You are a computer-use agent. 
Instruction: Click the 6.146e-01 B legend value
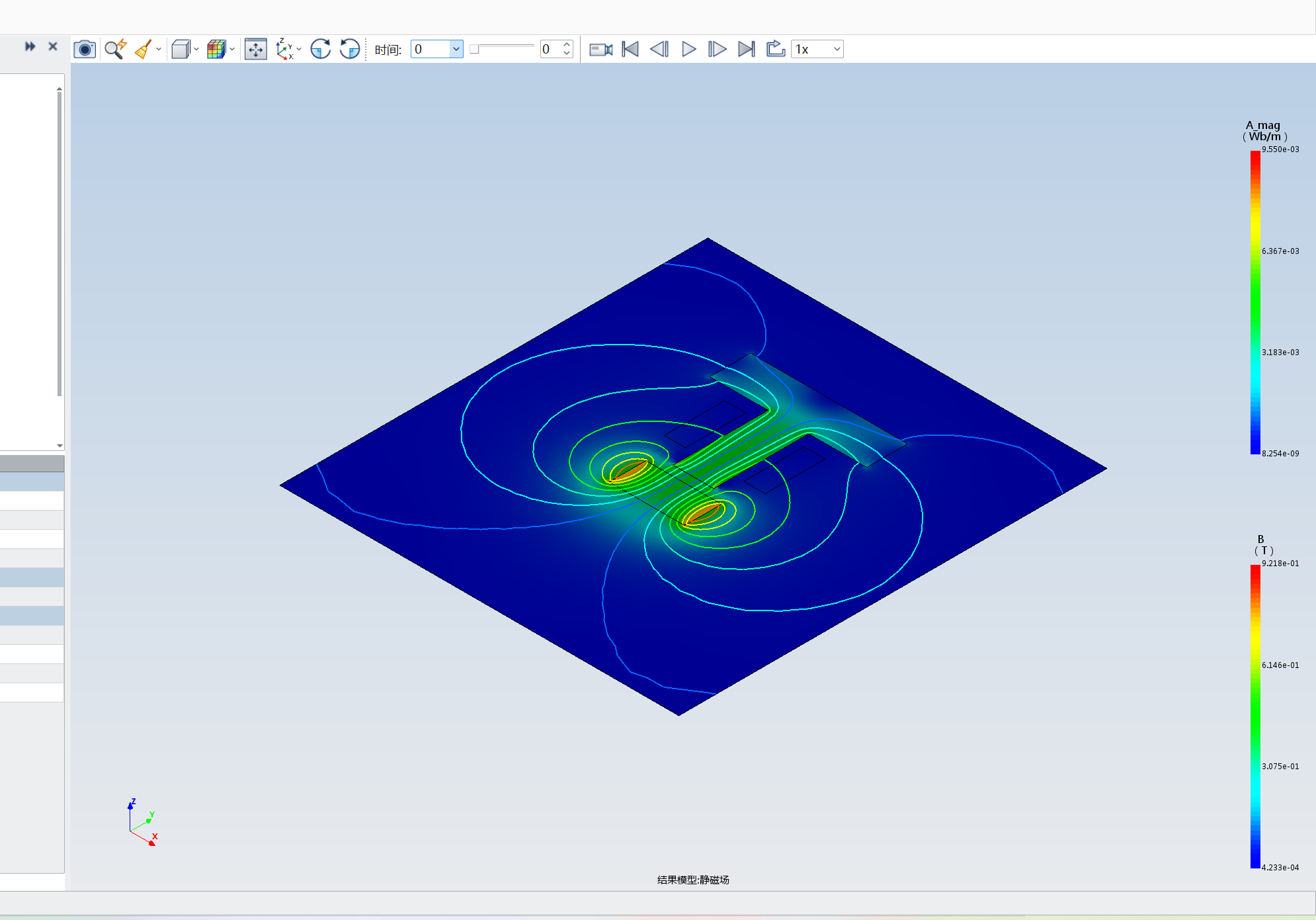coord(1280,665)
